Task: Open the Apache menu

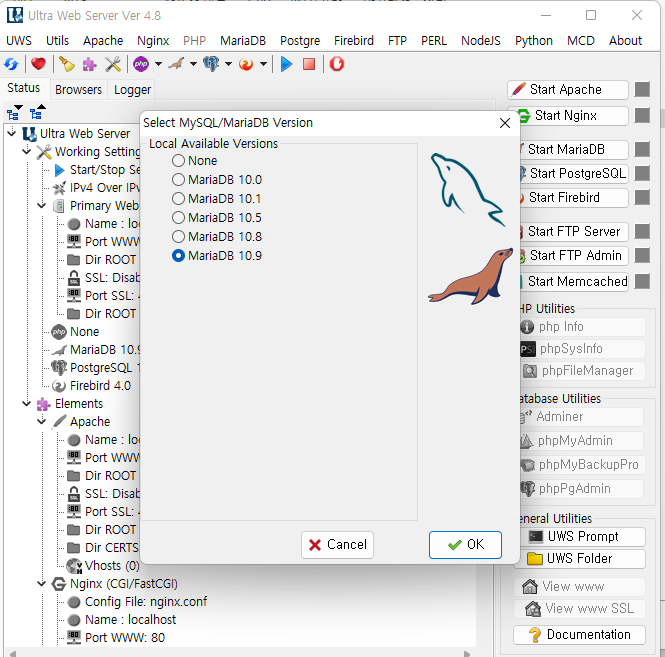Action: pos(103,41)
